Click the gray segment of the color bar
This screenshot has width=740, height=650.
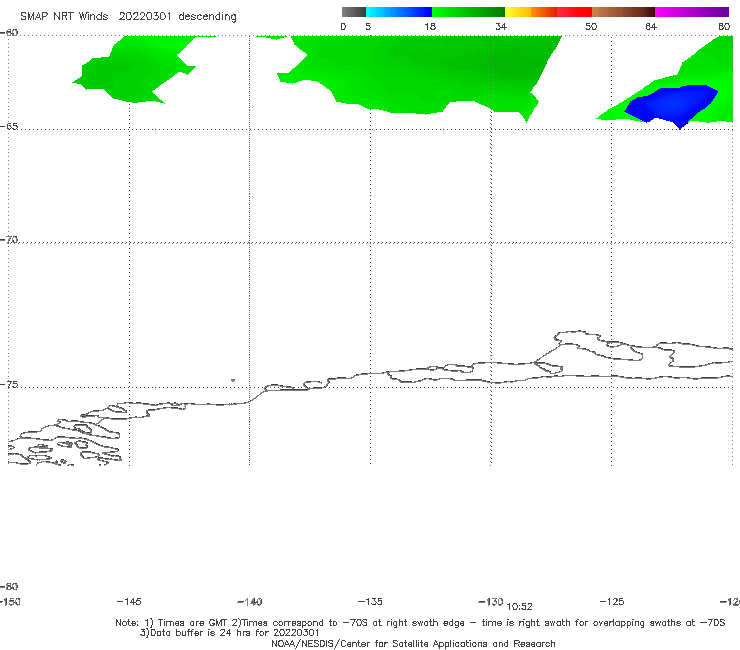(x=354, y=12)
